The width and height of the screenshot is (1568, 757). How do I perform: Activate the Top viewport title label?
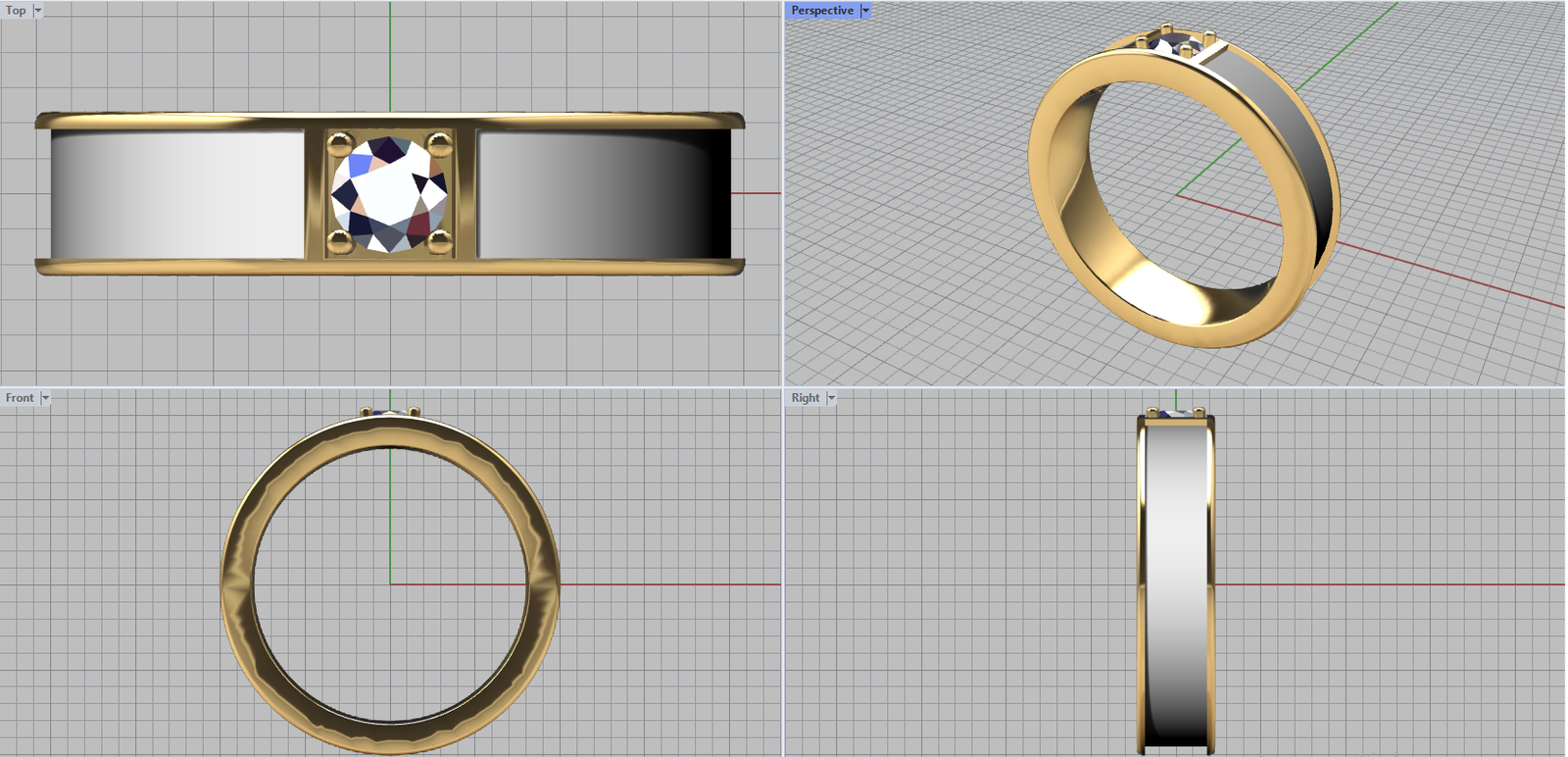16,11
